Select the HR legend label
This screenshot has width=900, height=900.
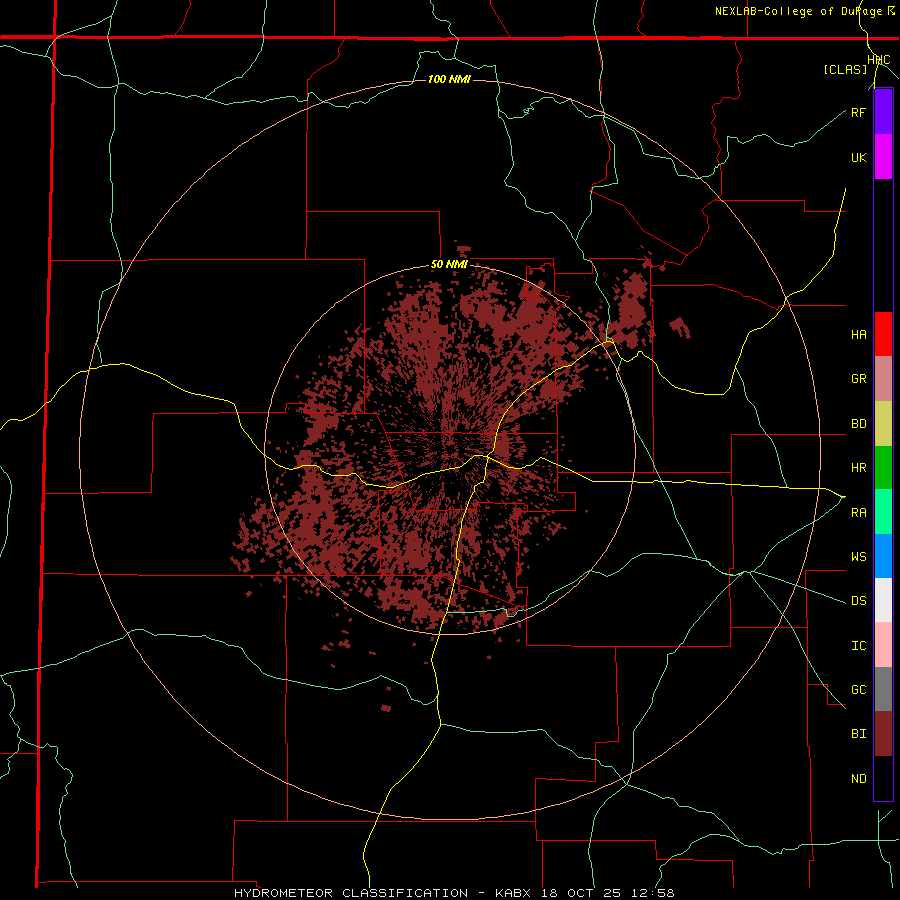(x=858, y=468)
